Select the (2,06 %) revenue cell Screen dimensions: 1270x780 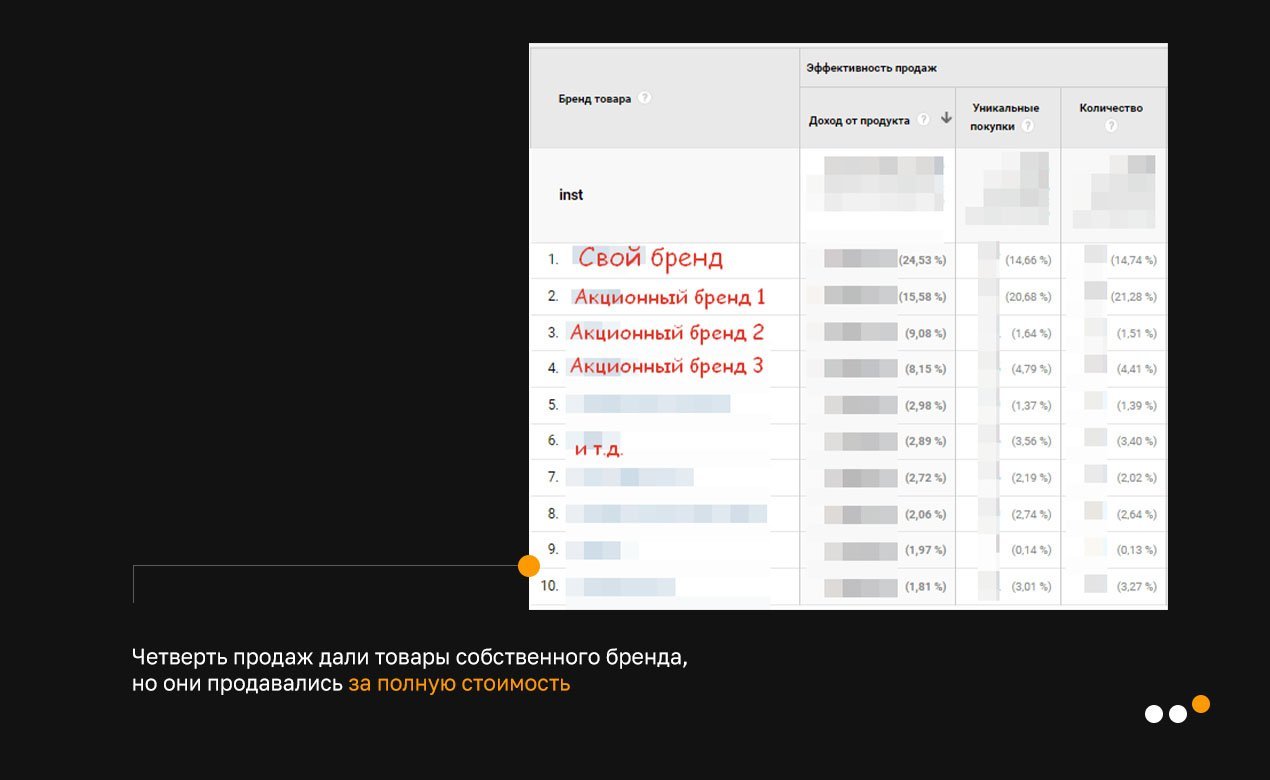coord(925,514)
